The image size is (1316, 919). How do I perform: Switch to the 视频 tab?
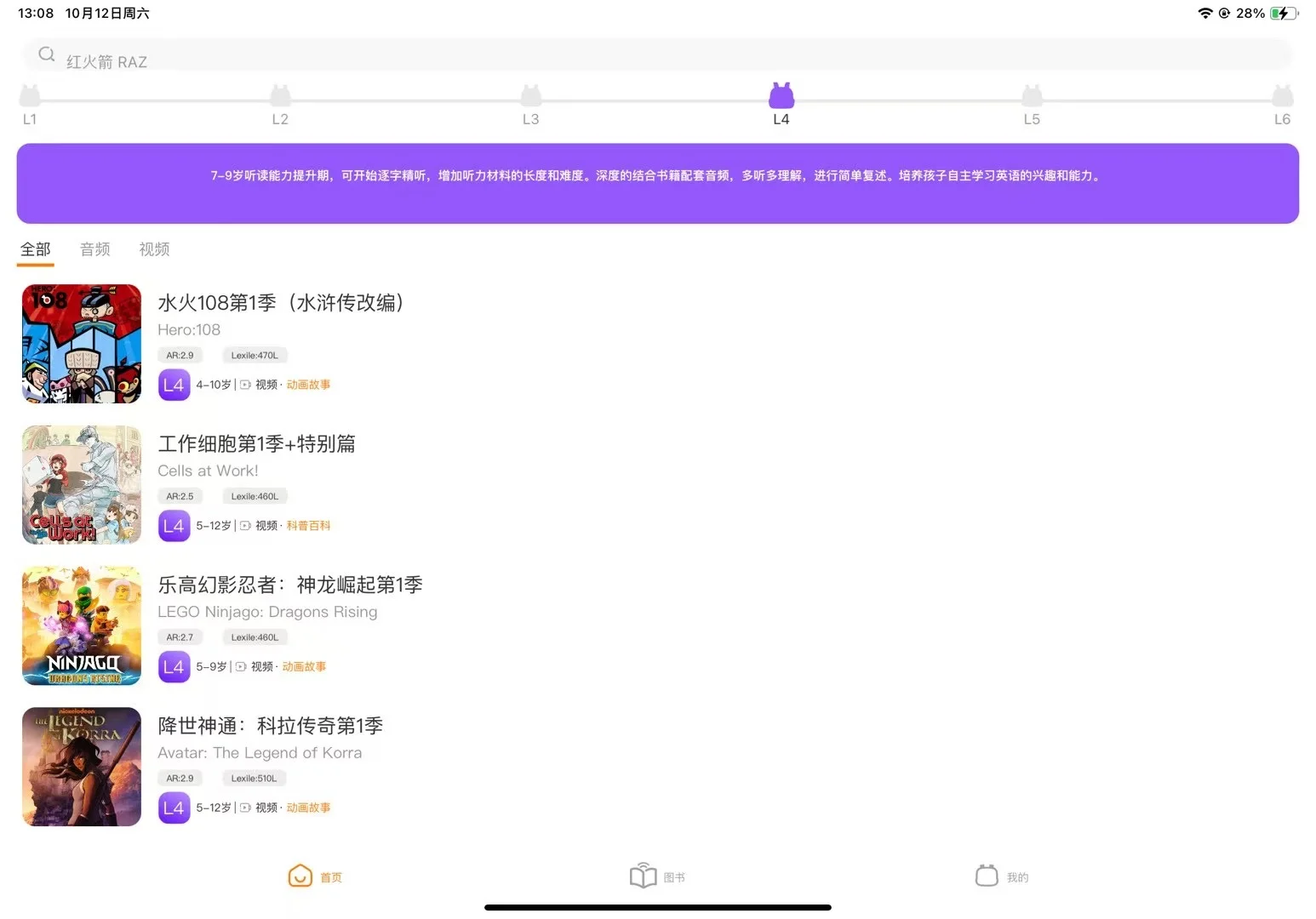[x=154, y=248]
